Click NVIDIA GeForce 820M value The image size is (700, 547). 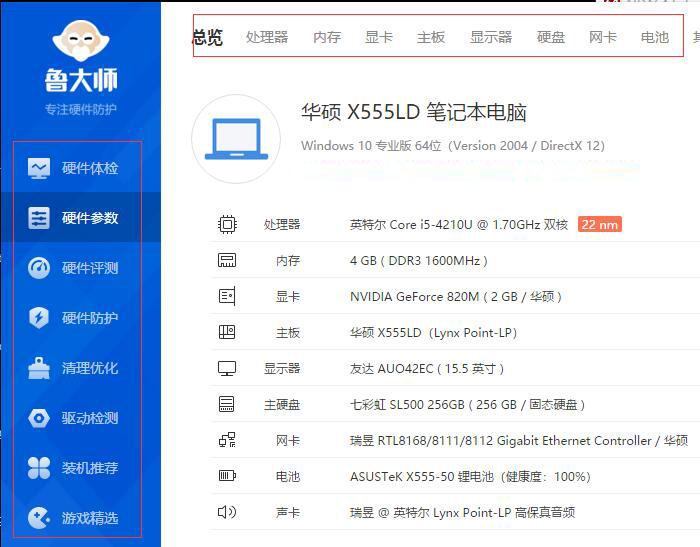coord(456,296)
